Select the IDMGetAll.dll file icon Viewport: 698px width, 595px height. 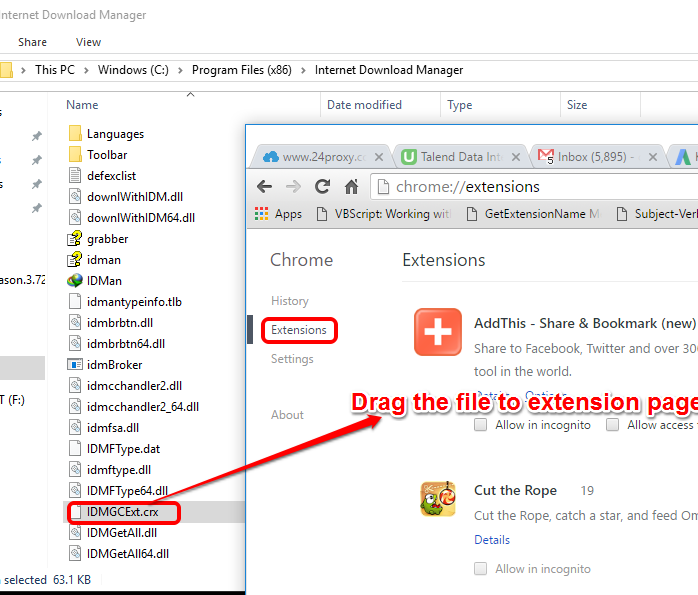point(75,532)
